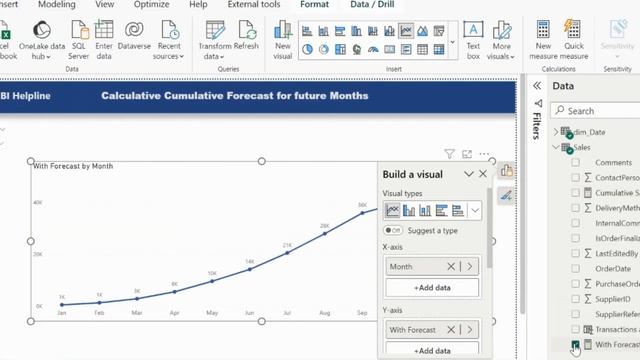Pick clustered column in Build a visual types
This screenshot has width=640, height=360.
coord(409,210)
